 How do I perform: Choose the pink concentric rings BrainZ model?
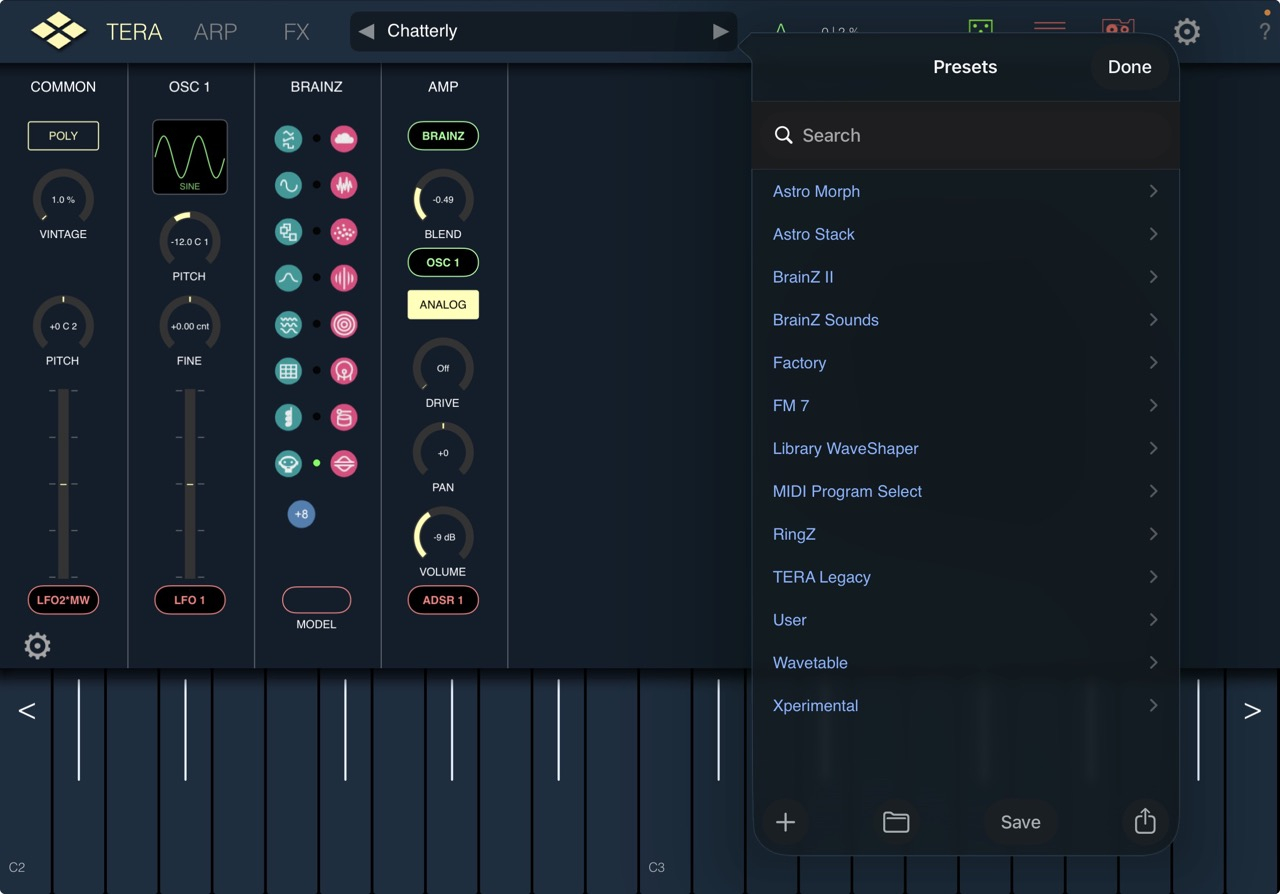[x=344, y=324]
